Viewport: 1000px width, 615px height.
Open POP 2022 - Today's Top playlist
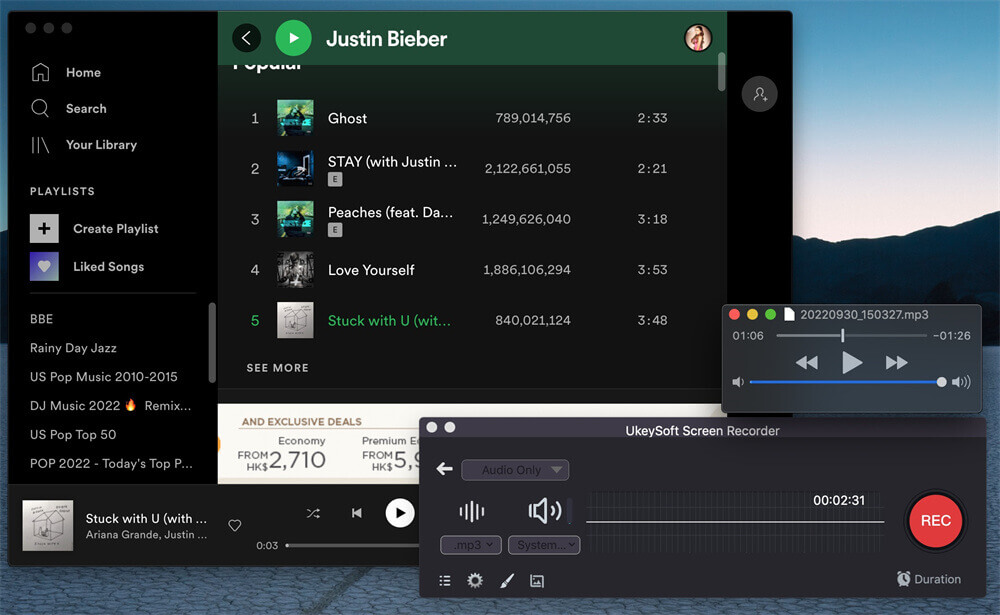[111, 464]
